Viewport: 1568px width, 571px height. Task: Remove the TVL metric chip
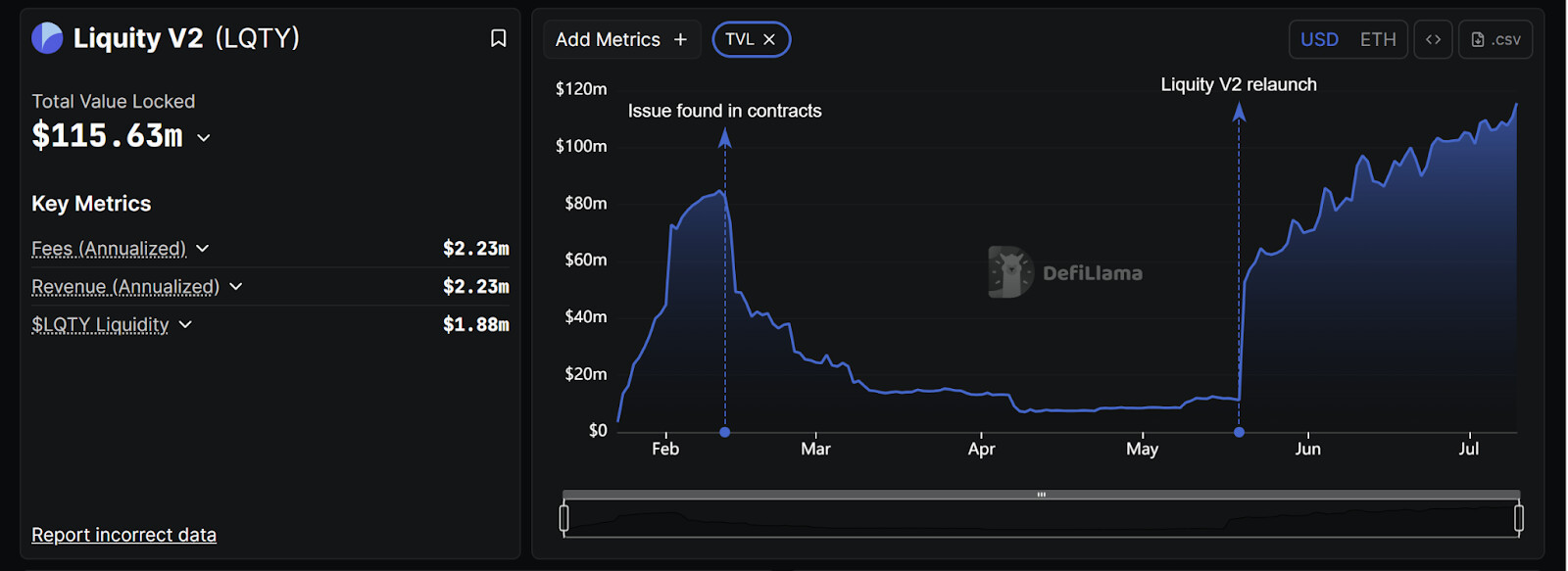click(x=769, y=39)
